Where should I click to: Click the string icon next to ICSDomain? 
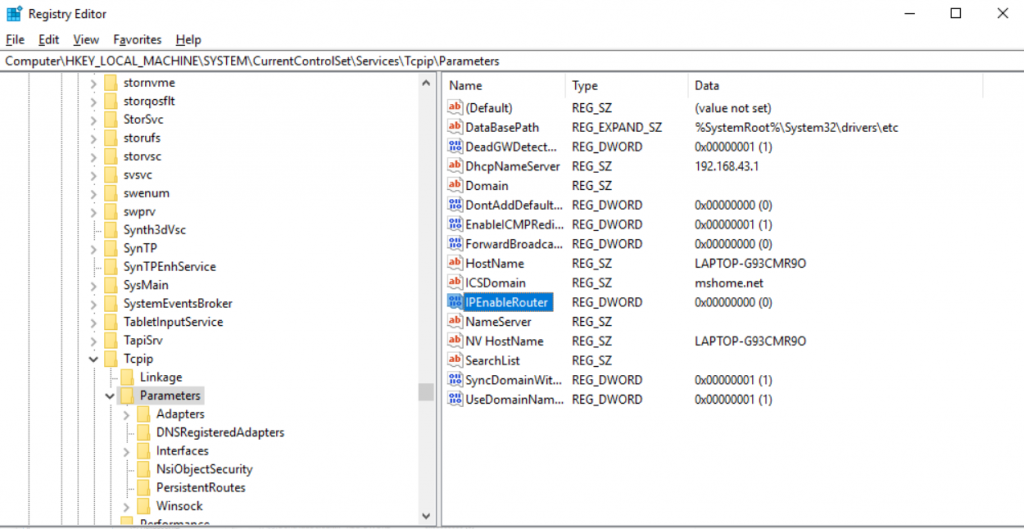(455, 282)
